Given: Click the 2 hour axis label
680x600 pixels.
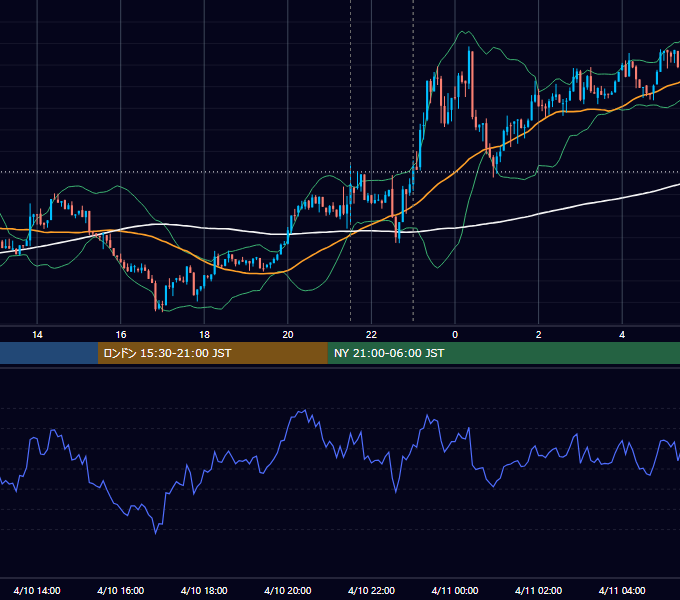Looking at the screenshot, I should (538, 335).
